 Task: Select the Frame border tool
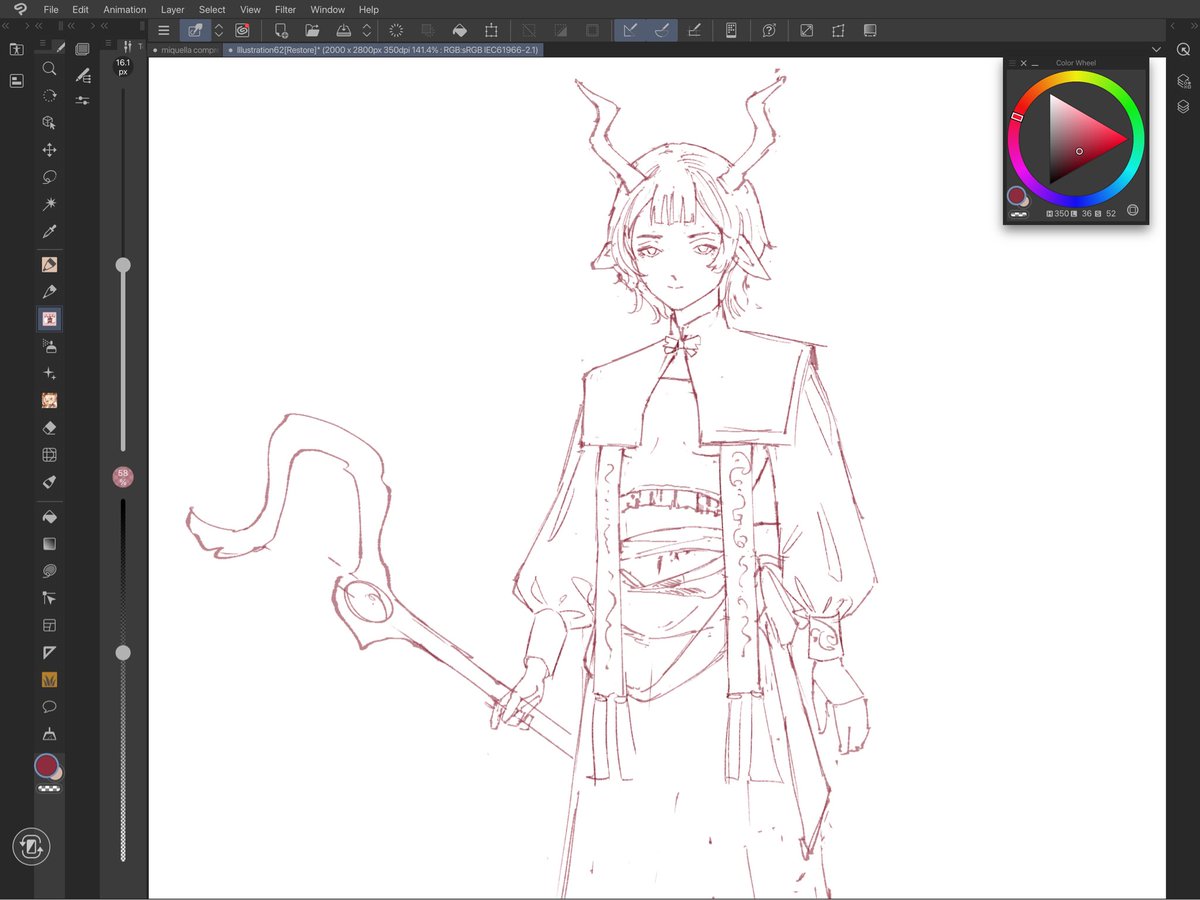49,625
